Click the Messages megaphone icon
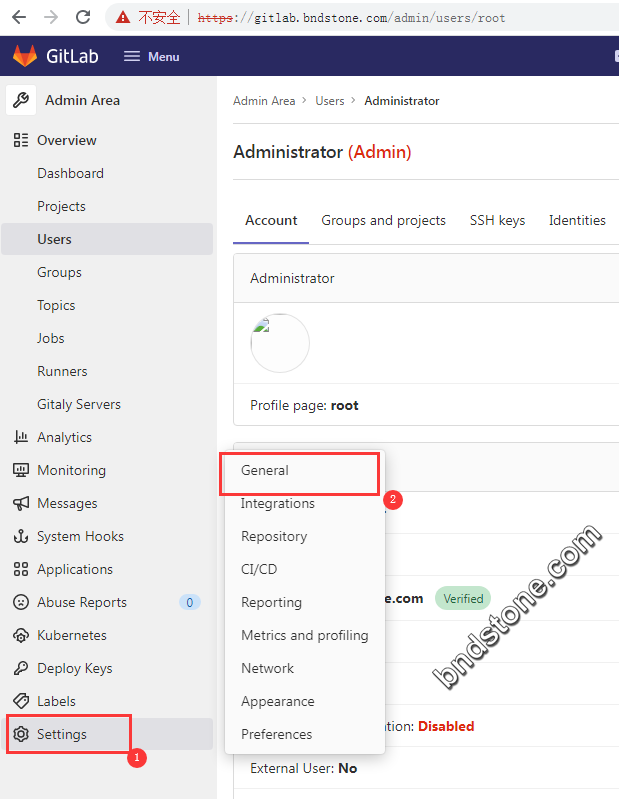Image resolution: width=619 pixels, height=799 pixels. tap(21, 503)
